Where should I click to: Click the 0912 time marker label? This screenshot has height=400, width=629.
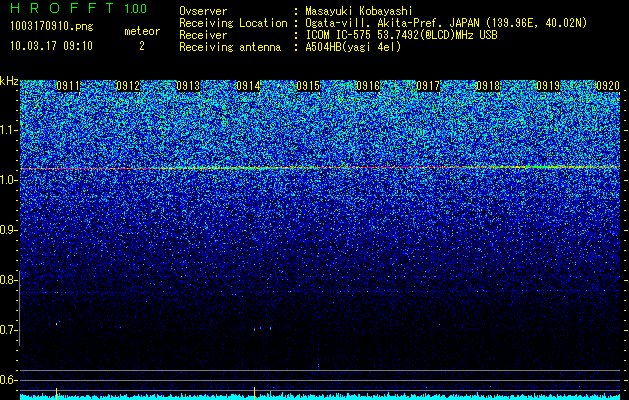coord(128,86)
